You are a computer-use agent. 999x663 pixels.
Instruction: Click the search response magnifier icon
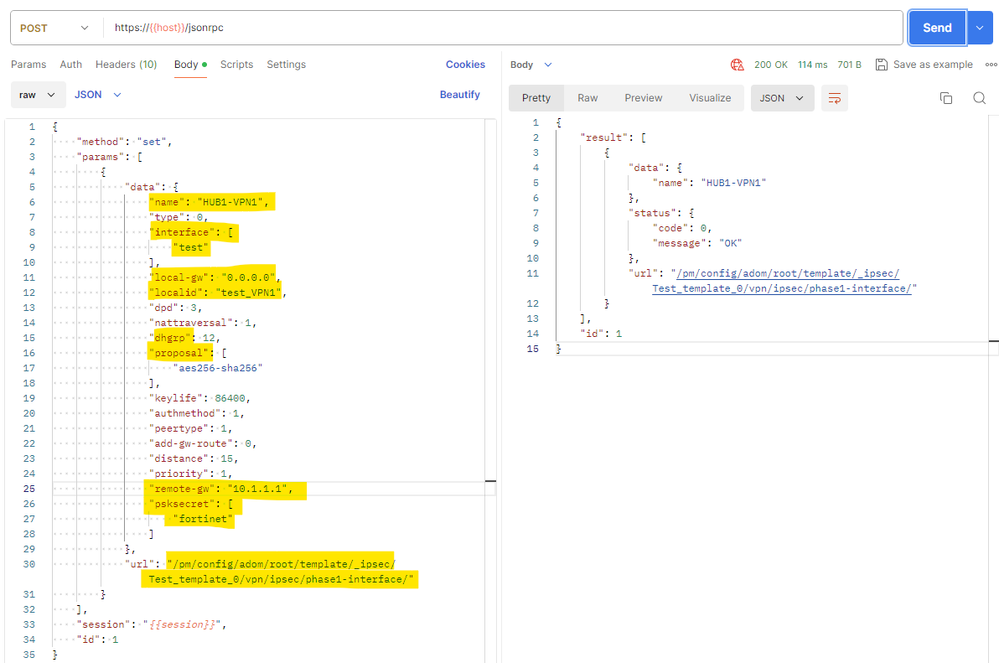(x=979, y=98)
